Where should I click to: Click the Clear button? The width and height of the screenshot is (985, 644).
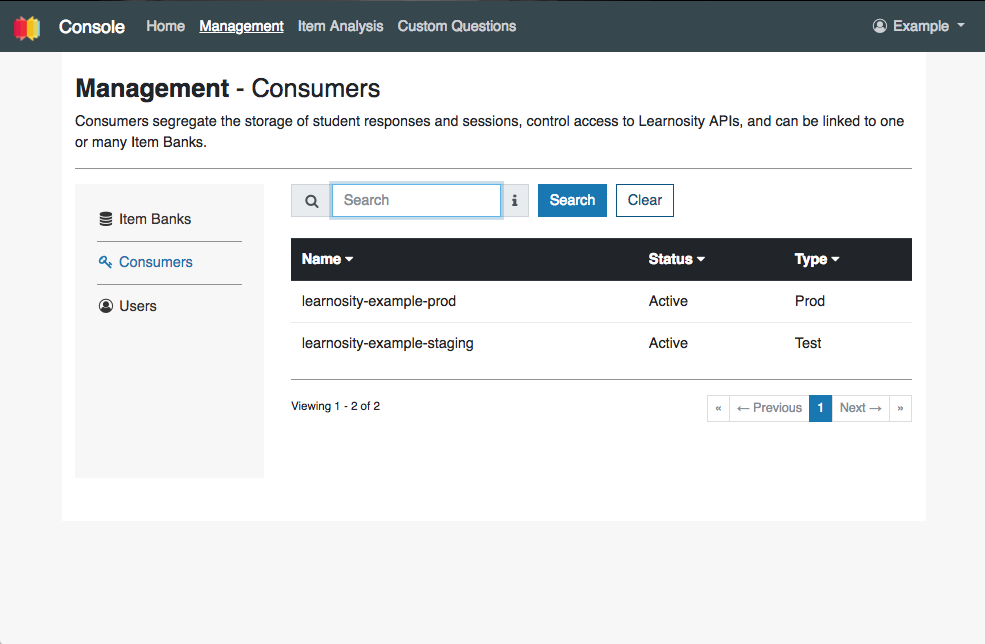[645, 200]
